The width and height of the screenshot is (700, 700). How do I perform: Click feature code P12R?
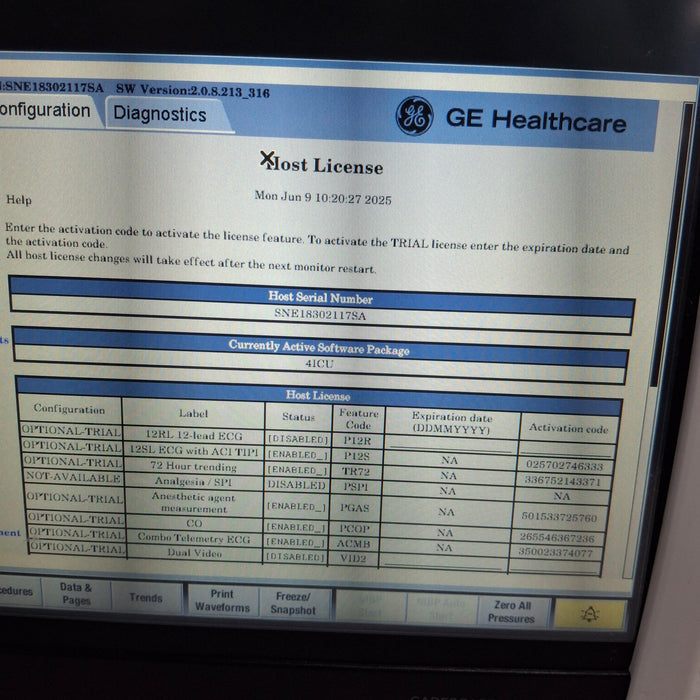tap(357, 441)
